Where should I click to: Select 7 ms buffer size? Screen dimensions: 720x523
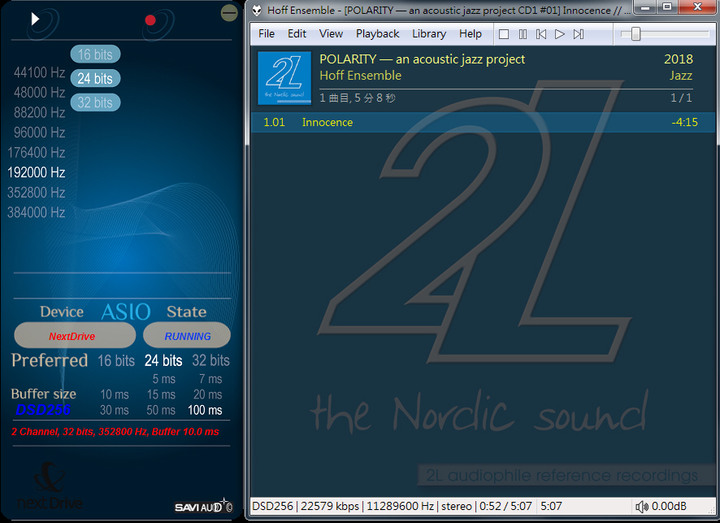[210, 379]
